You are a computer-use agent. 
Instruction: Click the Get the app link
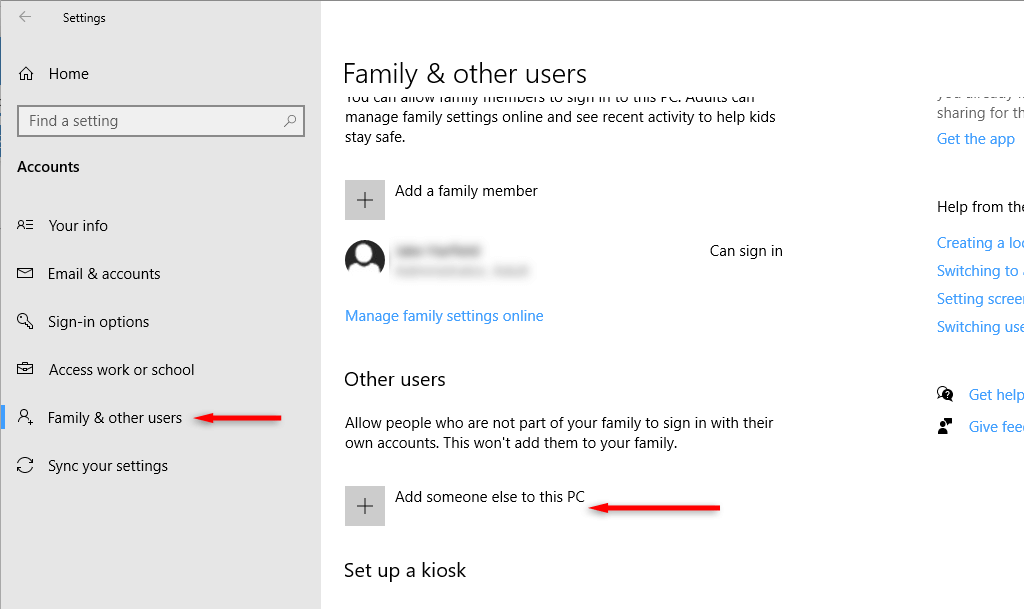pyautogui.click(x=975, y=139)
